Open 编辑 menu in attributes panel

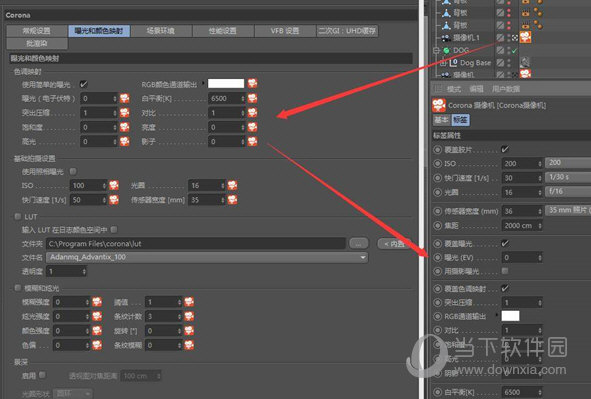(x=476, y=89)
